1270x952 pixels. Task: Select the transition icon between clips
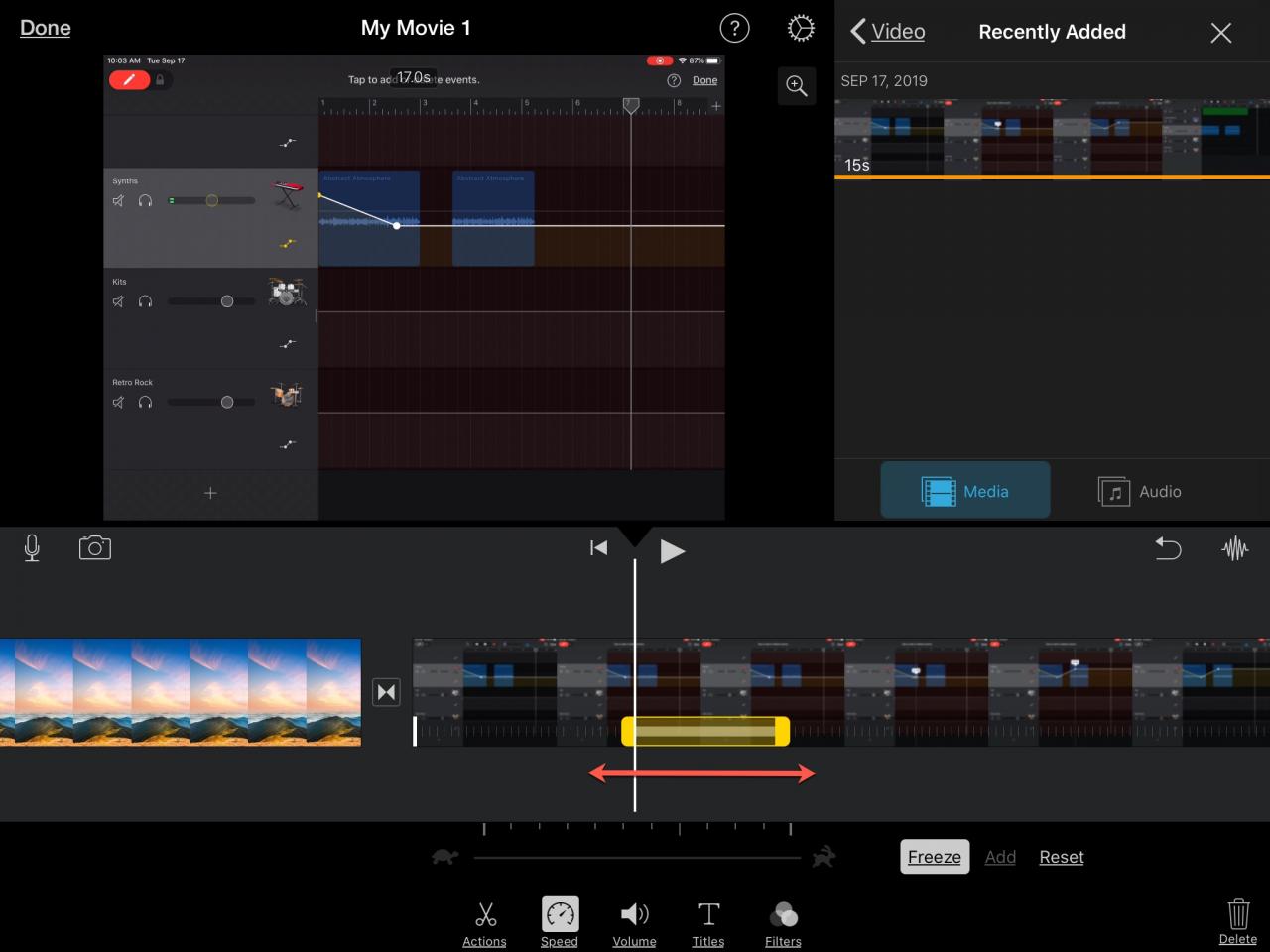coord(387,692)
